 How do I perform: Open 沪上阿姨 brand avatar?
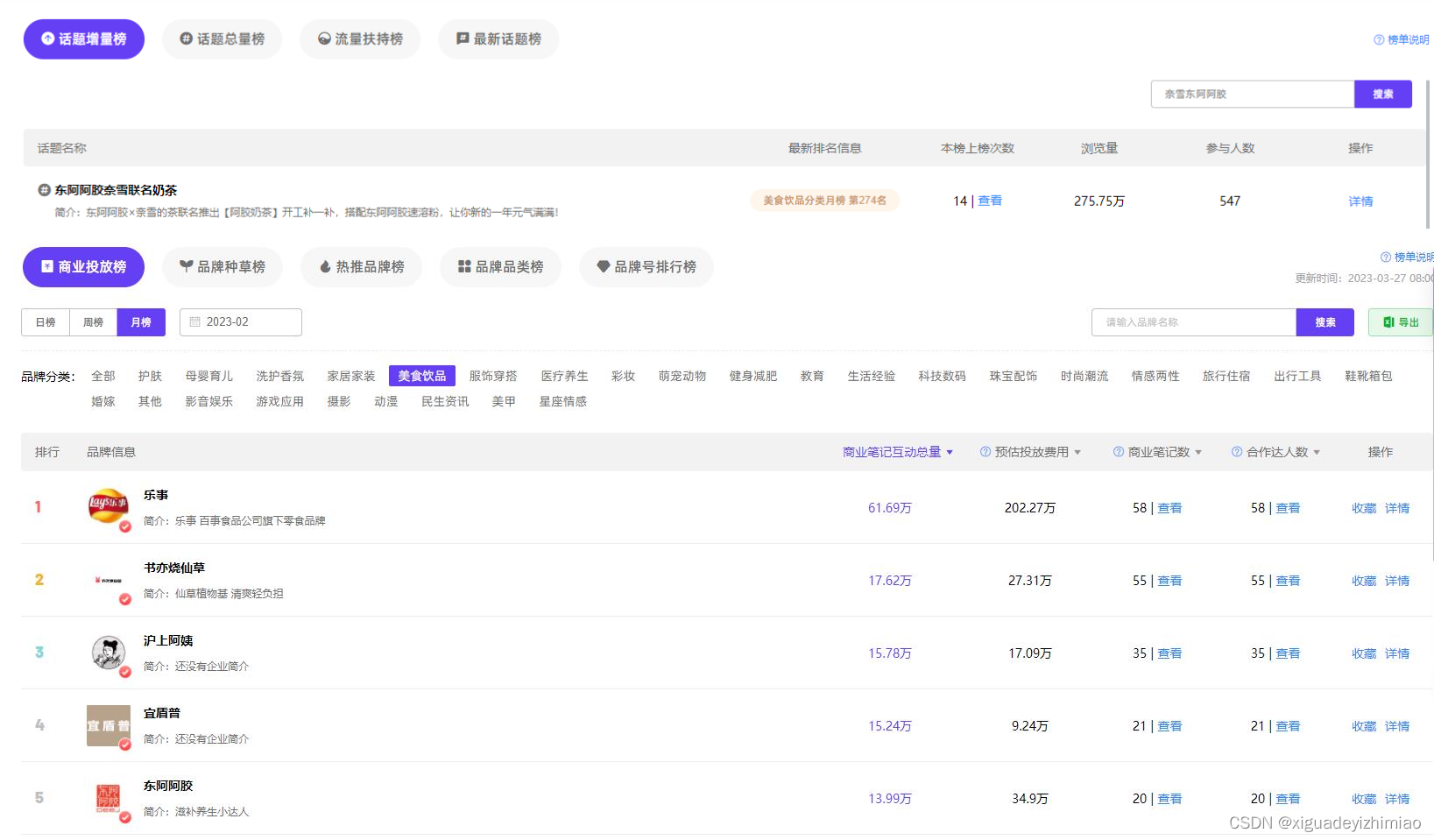pos(109,653)
